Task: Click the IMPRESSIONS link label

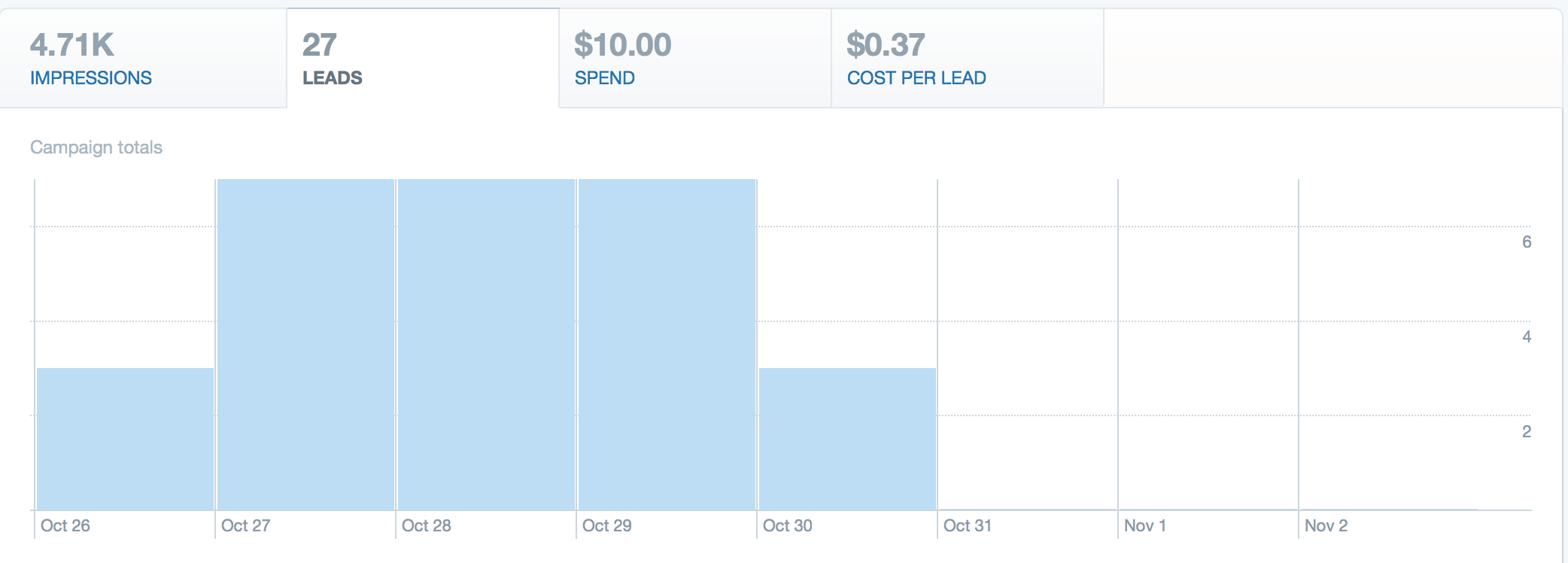Action: (x=91, y=78)
